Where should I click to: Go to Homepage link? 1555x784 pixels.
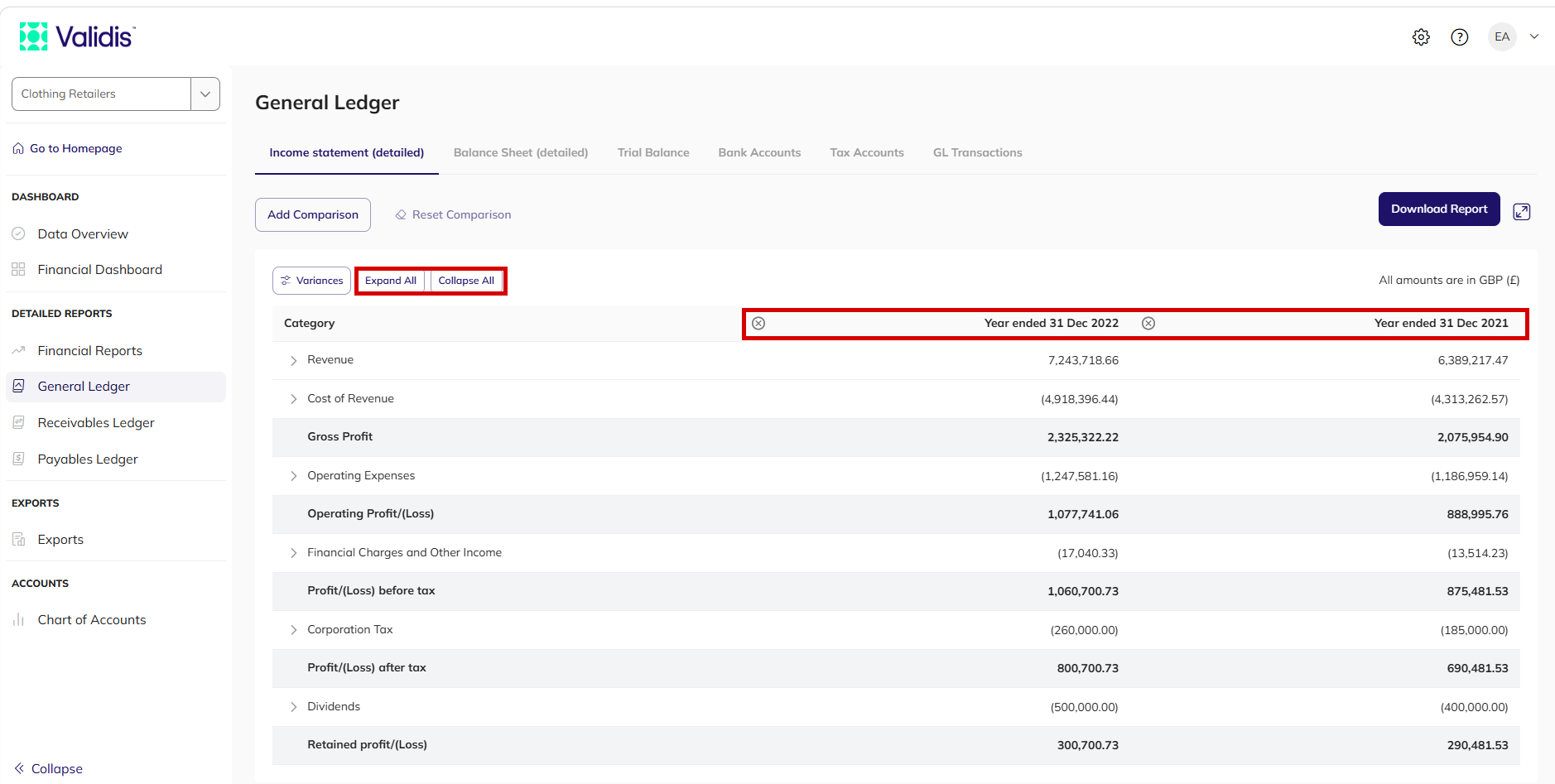pyautogui.click(x=67, y=148)
